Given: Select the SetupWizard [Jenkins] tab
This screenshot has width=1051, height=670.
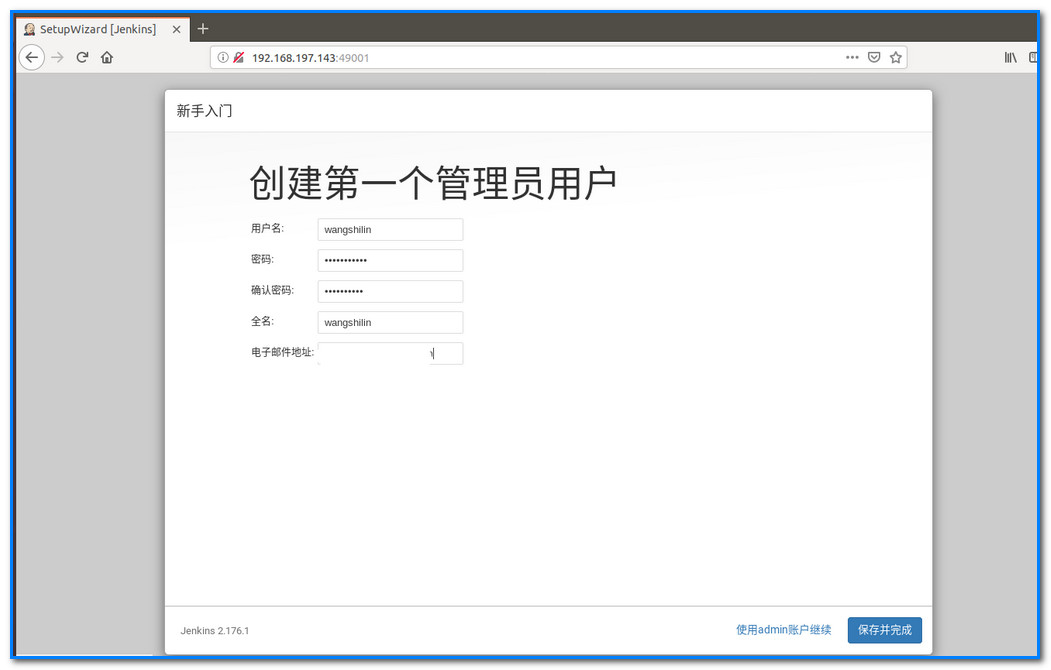Looking at the screenshot, I should click(x=103, y=29).
